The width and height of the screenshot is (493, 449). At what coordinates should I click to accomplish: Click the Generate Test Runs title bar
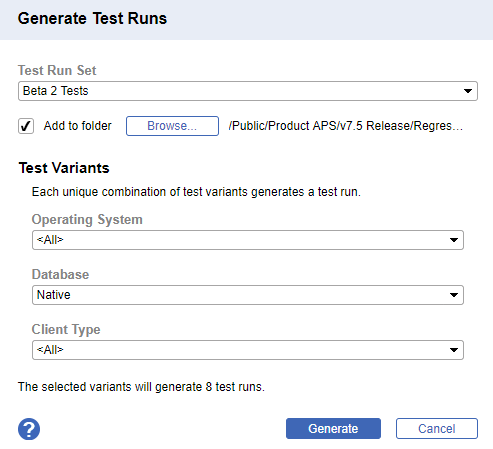[246, 20]
